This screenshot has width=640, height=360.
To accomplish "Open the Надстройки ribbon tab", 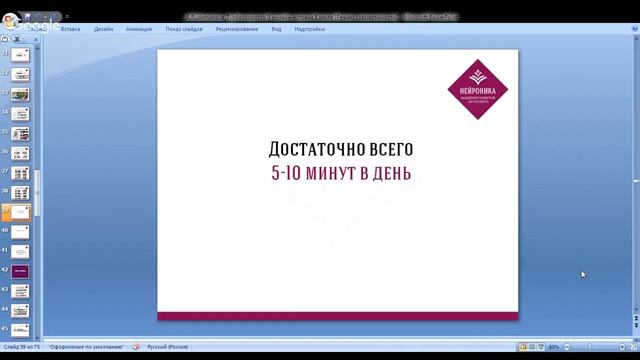I will (309, 29).
